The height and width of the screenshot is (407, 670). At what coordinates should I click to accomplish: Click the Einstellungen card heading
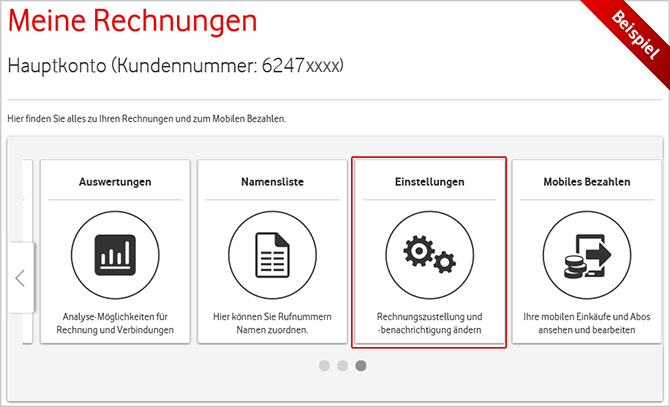tap(429, 182)
